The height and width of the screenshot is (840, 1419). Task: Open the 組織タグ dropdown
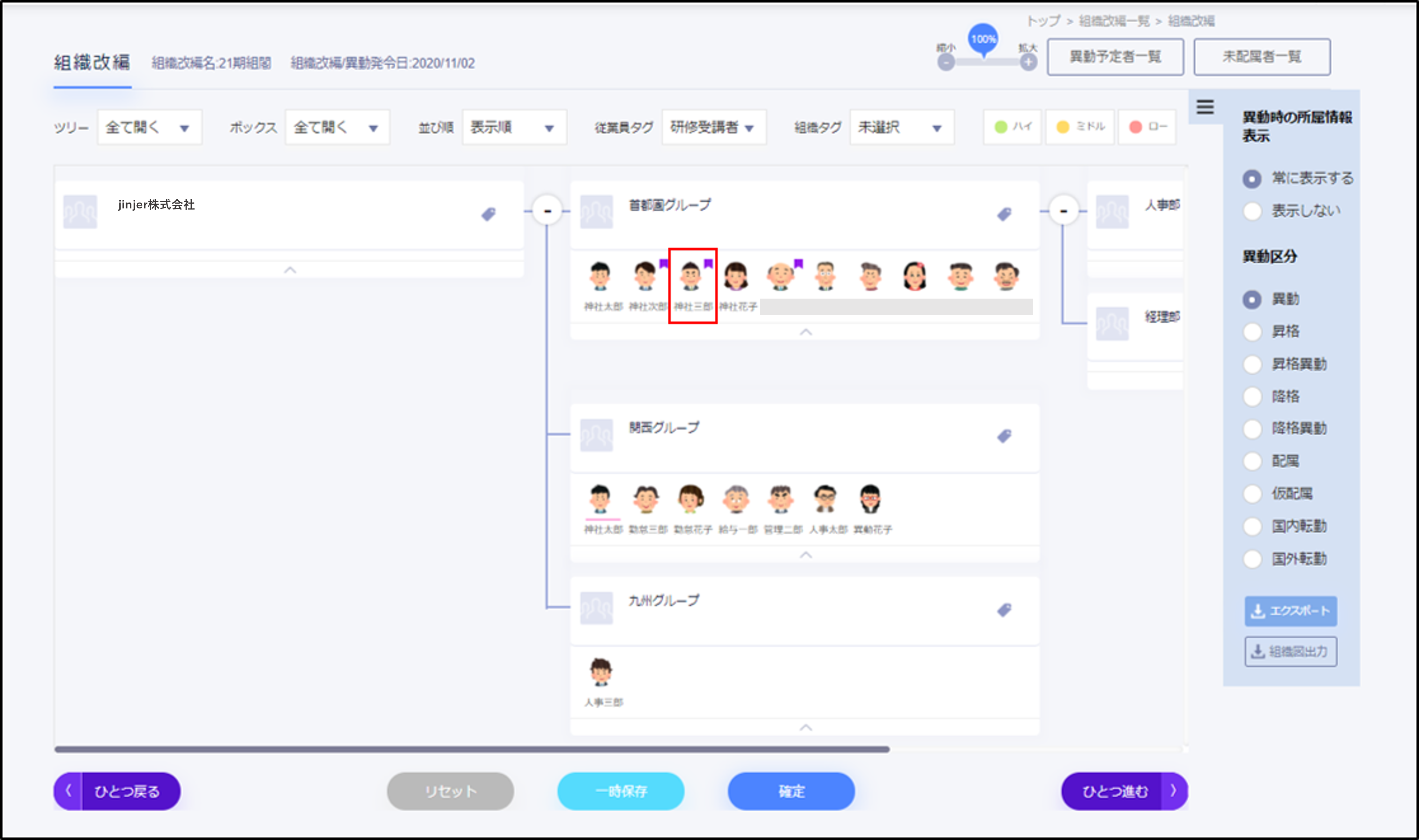[902, 127]
